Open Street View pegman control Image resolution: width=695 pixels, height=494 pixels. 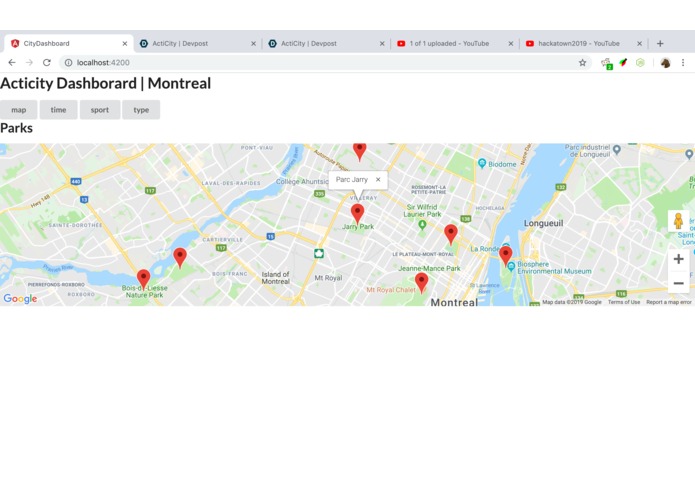678,221
